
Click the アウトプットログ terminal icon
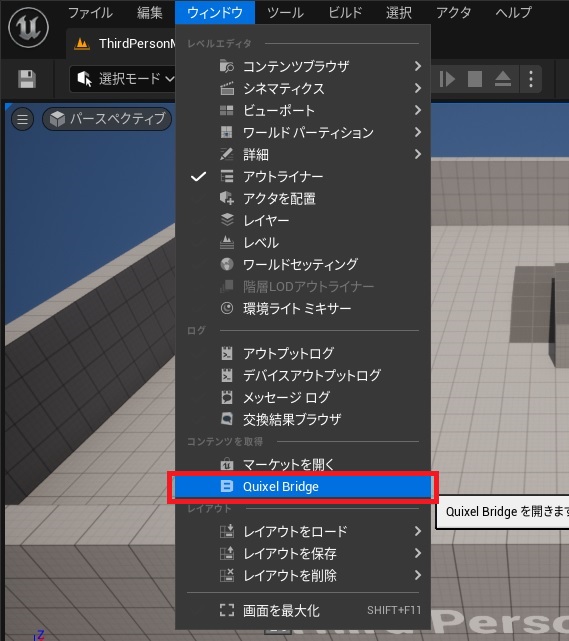226,353
